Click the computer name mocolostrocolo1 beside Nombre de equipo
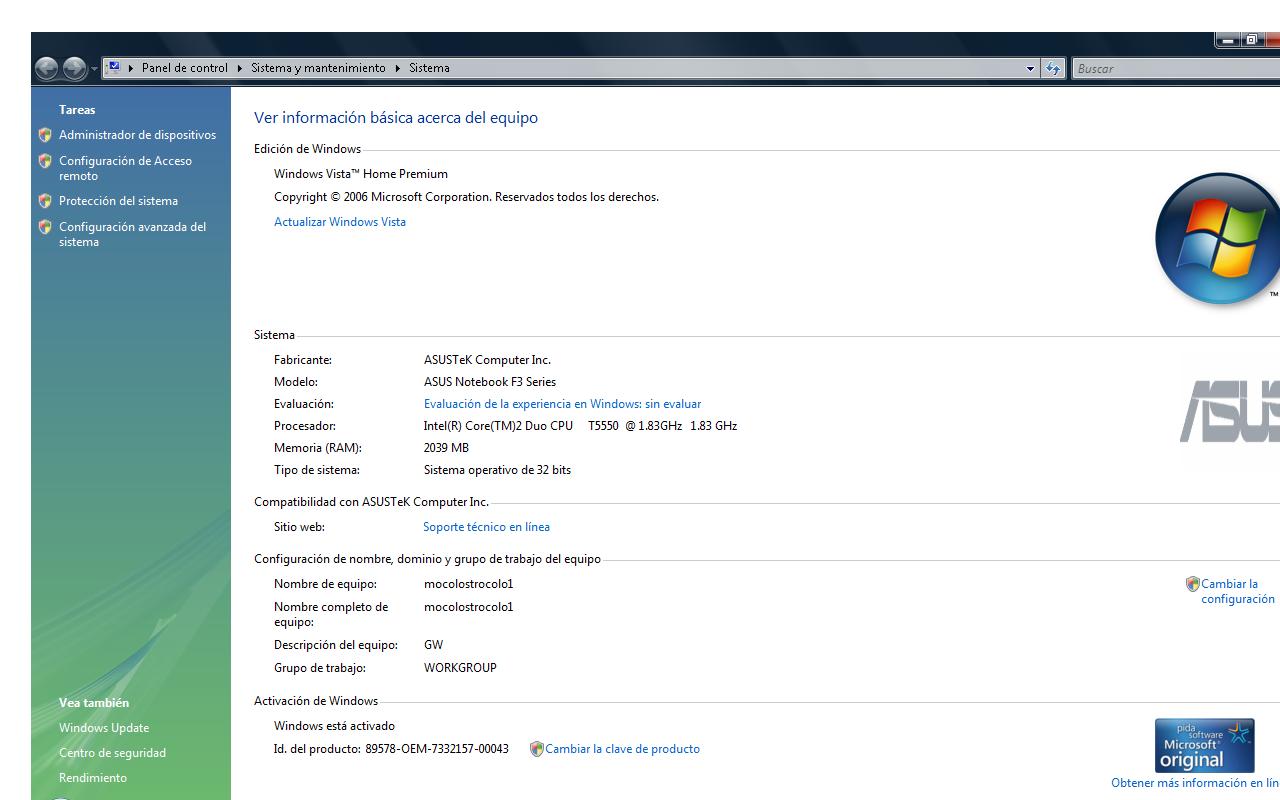1280x800 pixels. point(468,584)
